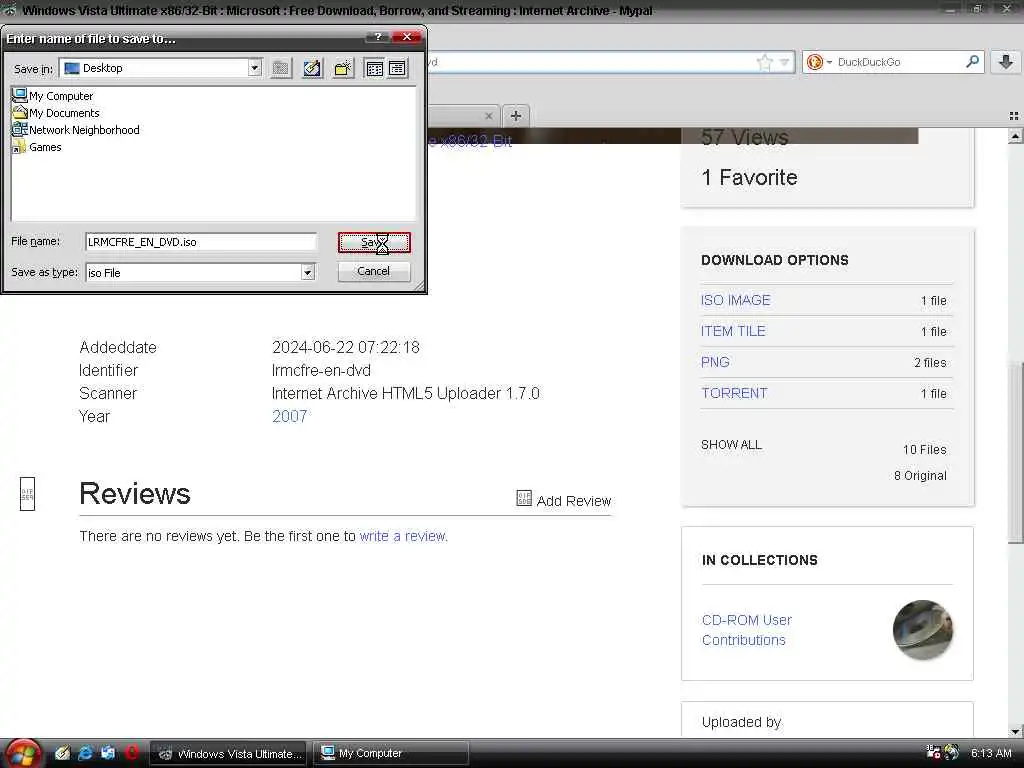Close the current browser tab

(488, 116)
